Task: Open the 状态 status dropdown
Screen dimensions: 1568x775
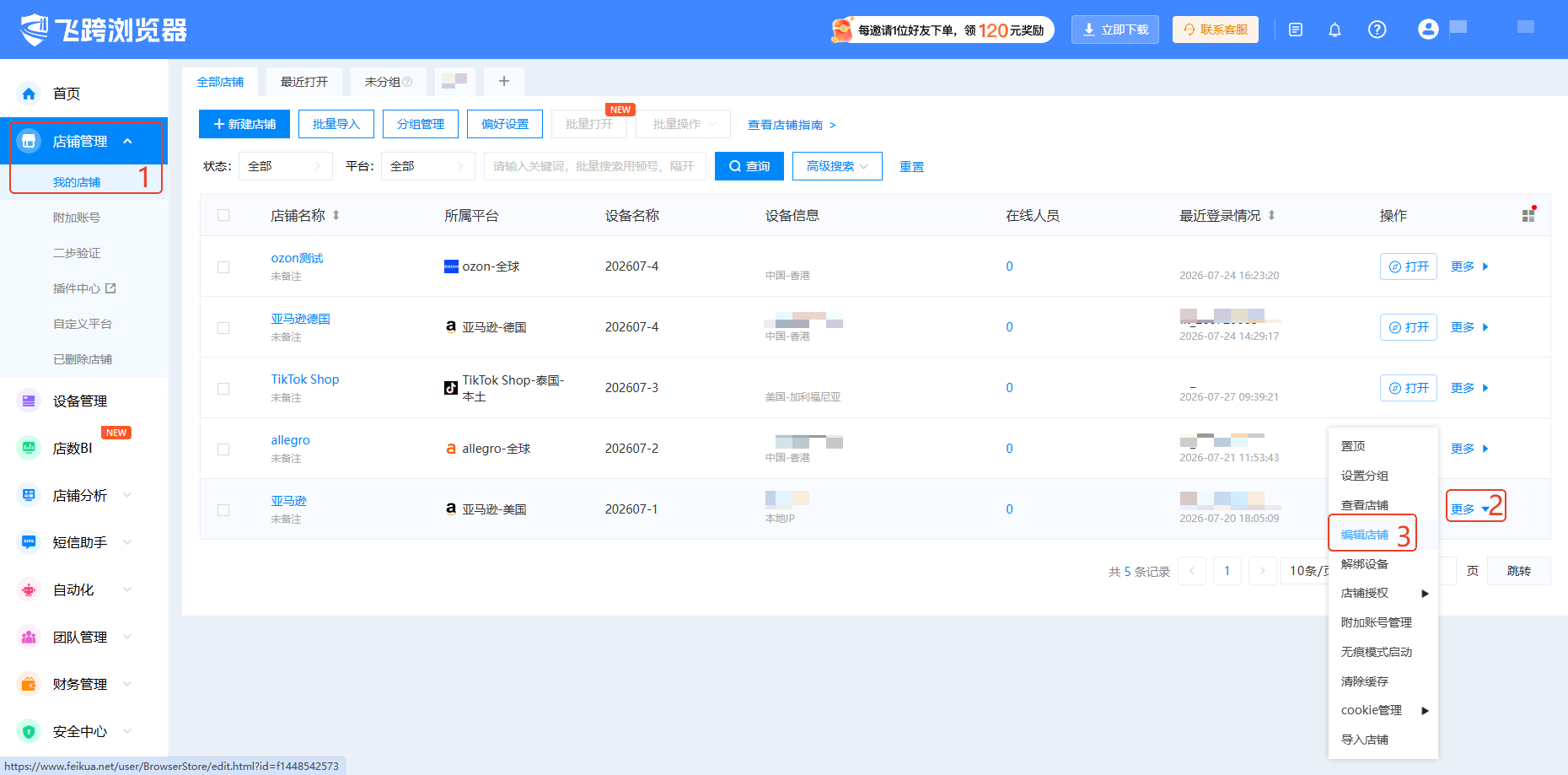Action: click(x=285, y=166)
